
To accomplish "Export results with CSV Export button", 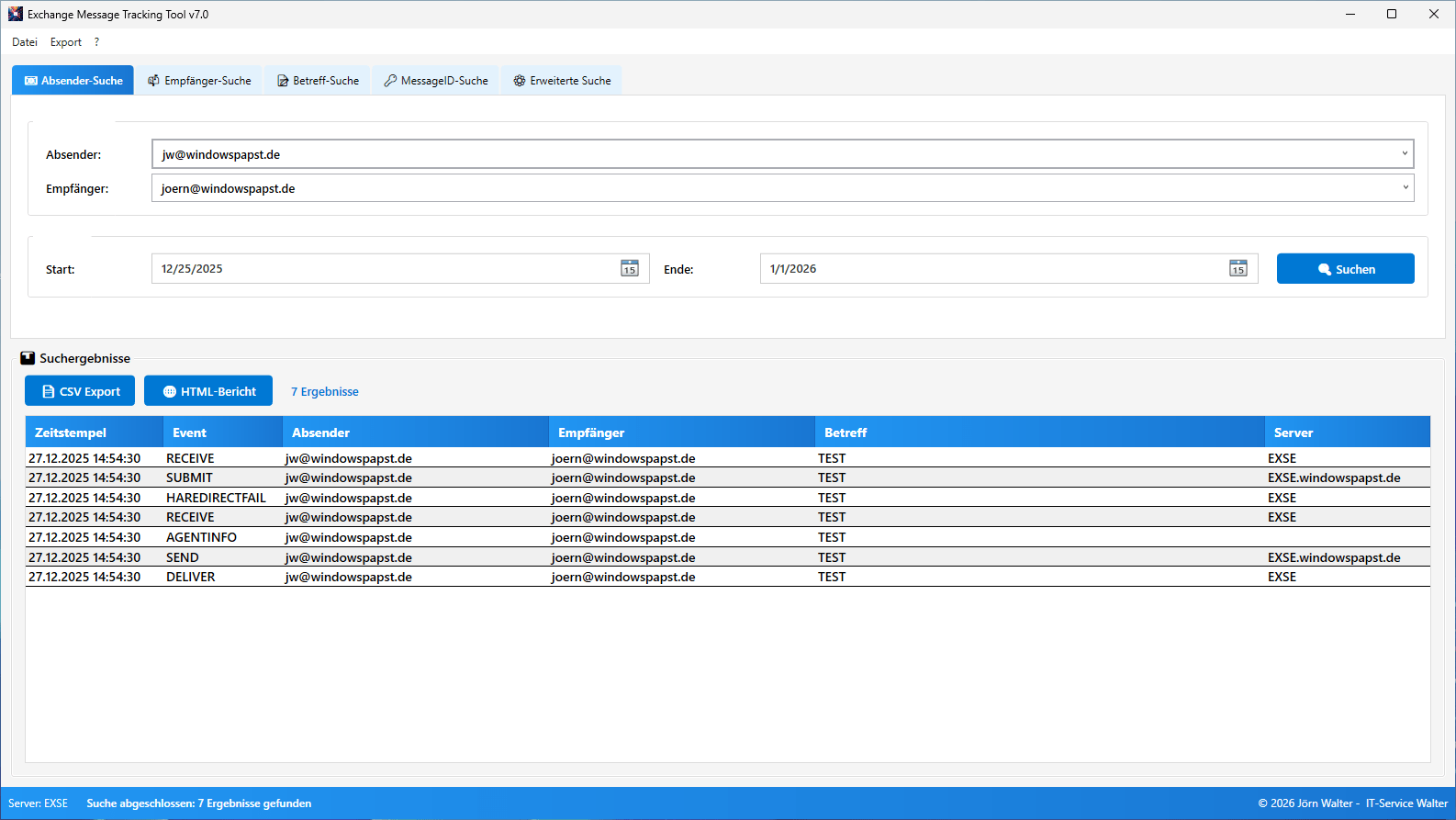I will click(80, 391).
